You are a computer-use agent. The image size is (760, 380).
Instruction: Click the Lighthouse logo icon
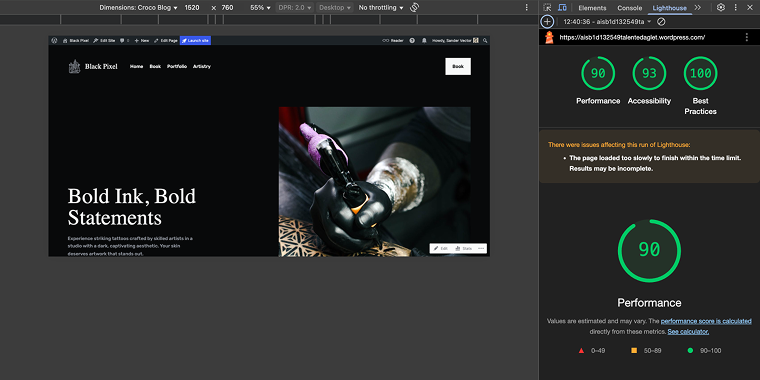(x=549, y=37)
